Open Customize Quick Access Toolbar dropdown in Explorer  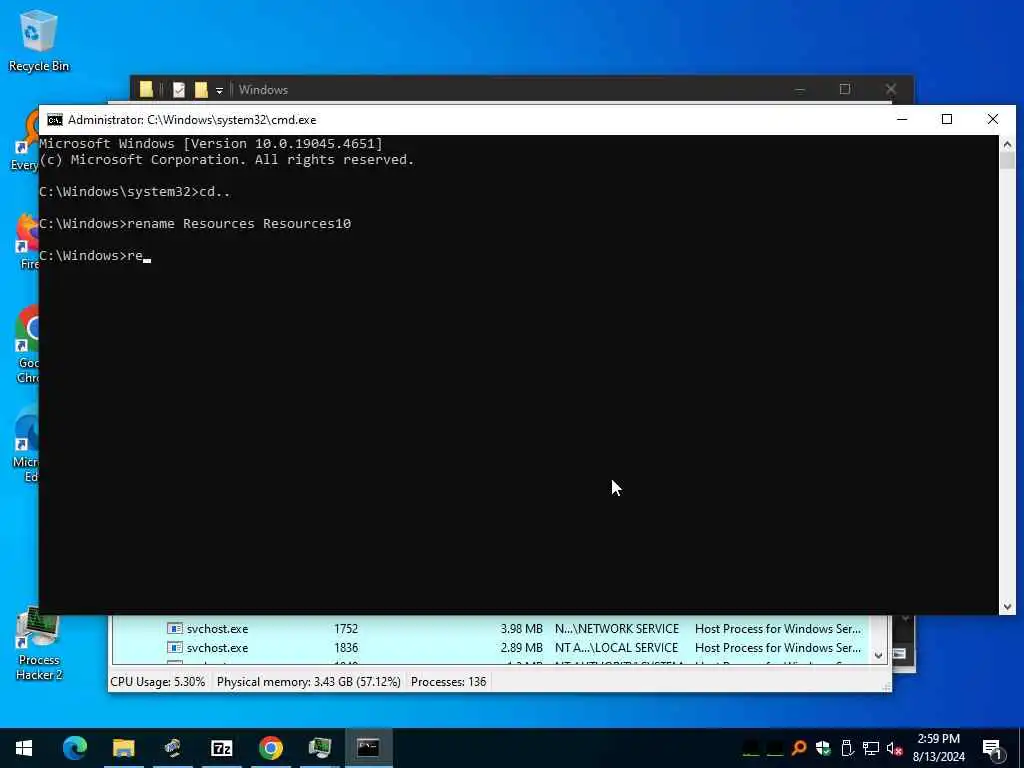tap(219, 91)
